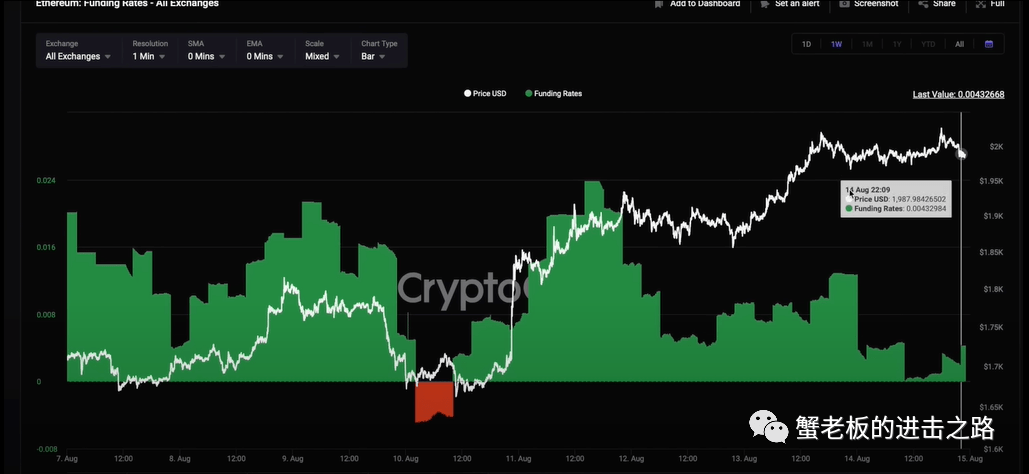This screenshot has height=474, width=1029.
Task: Click the Add to Dashboard bookmark icon
Action: tap(657, 4)
